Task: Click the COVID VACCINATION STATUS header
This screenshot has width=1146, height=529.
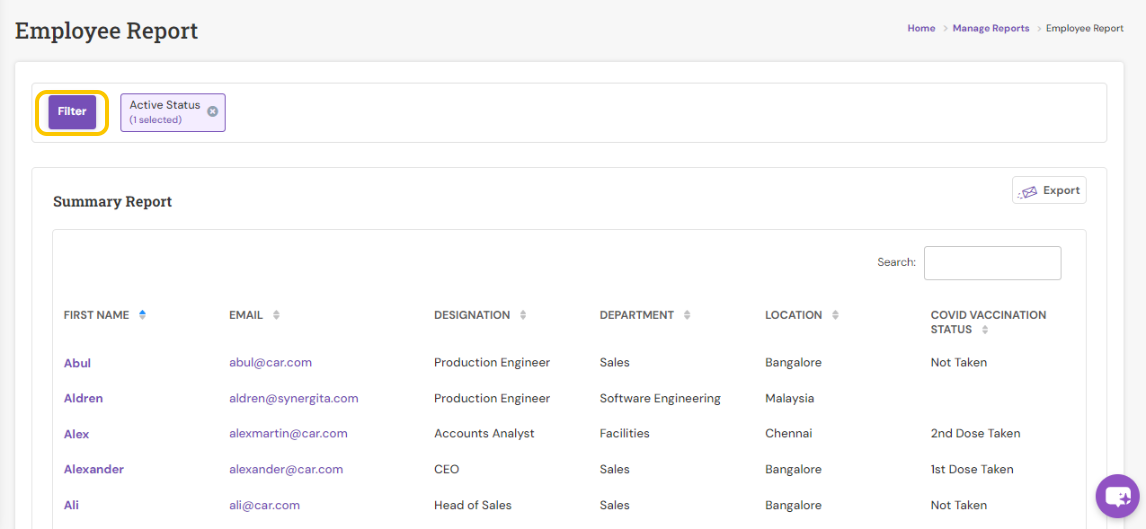Action: click(x=988, y=322)
